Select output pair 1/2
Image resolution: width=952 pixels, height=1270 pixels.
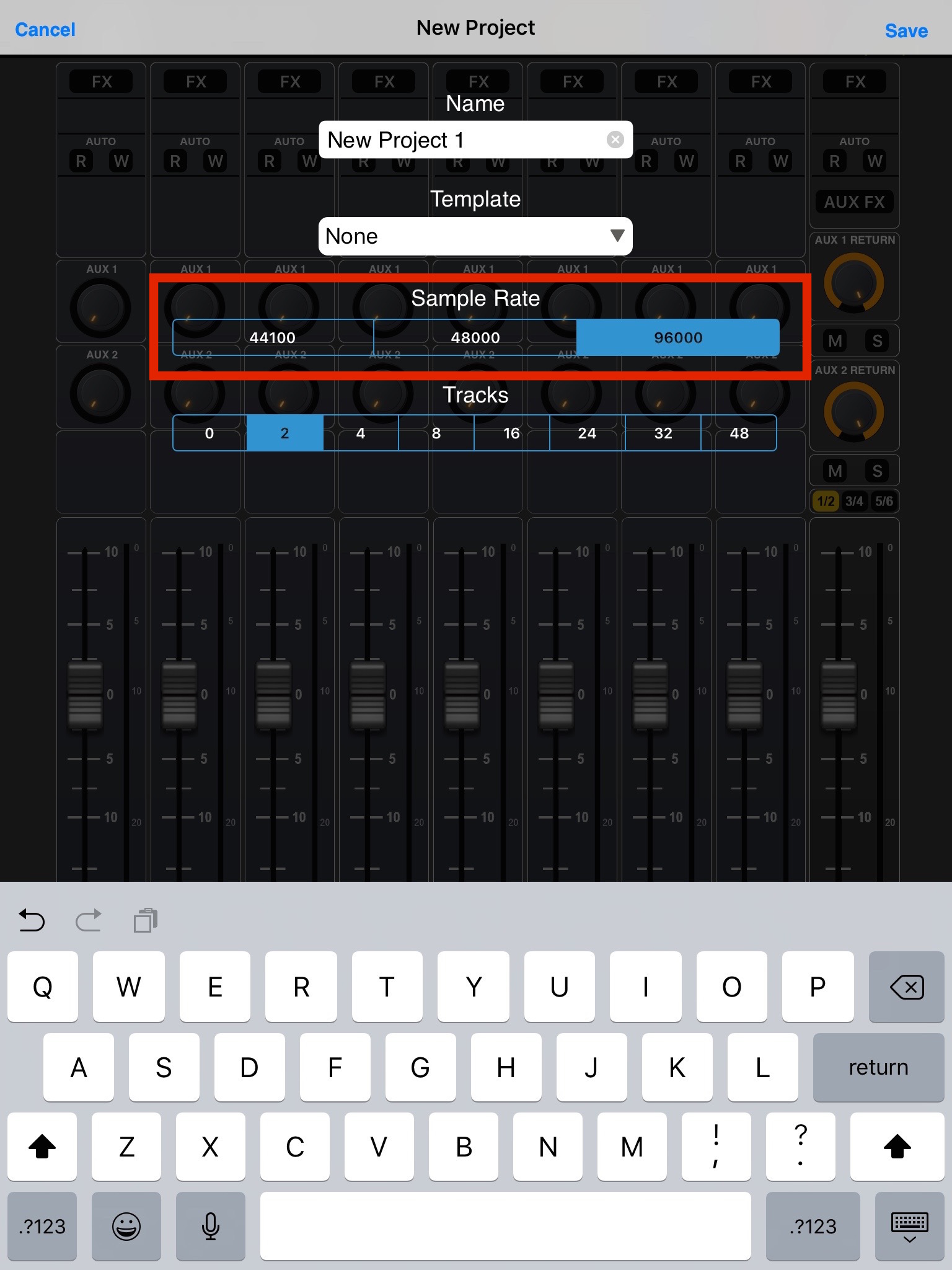[826, 501]
